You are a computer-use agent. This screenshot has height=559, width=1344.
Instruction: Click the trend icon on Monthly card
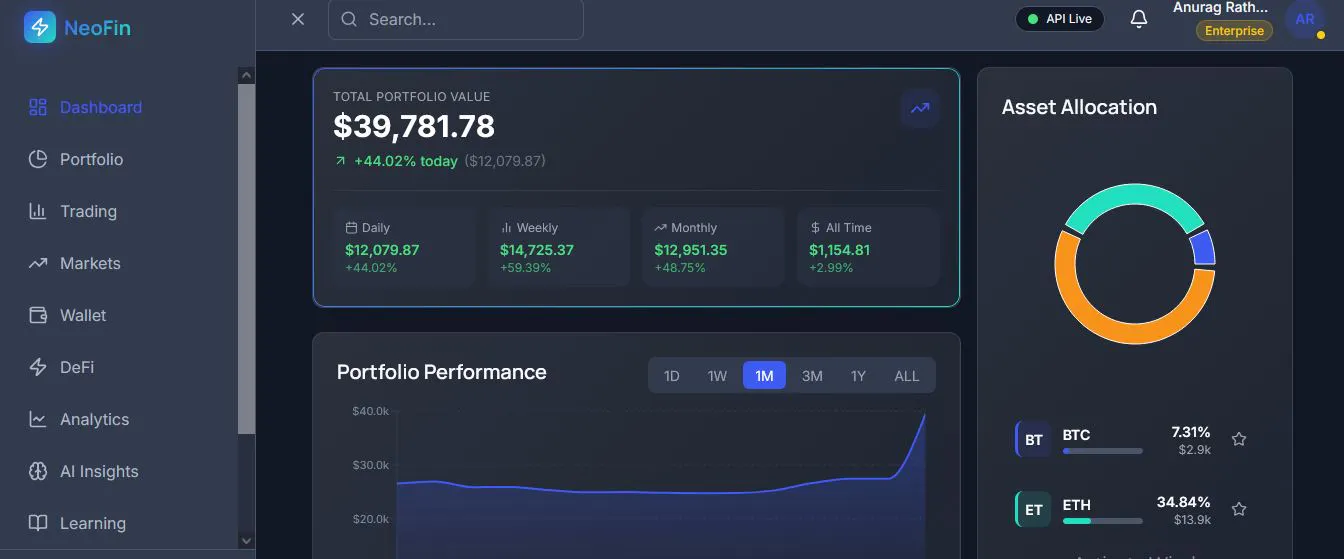tap(660, 228)
